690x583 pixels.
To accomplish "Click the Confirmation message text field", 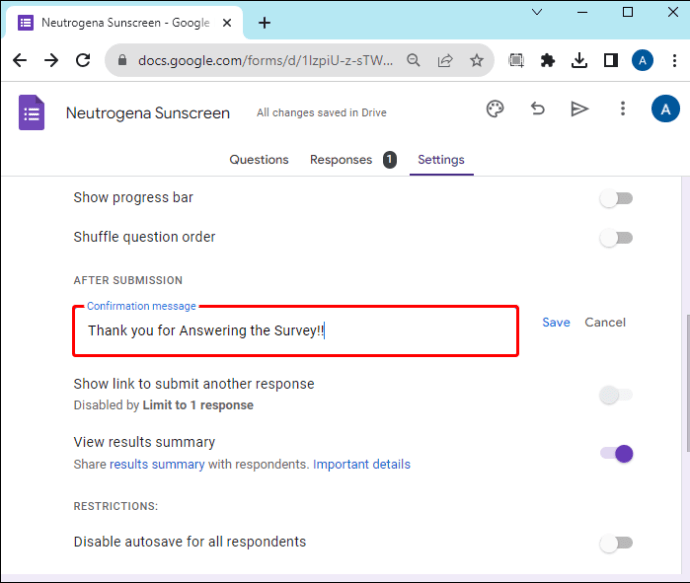I will pos(296,331).
